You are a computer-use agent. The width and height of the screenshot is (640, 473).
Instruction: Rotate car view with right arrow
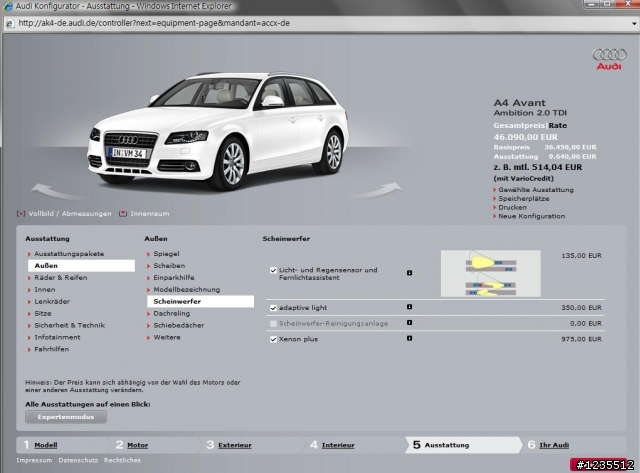[x=378, y=190]
